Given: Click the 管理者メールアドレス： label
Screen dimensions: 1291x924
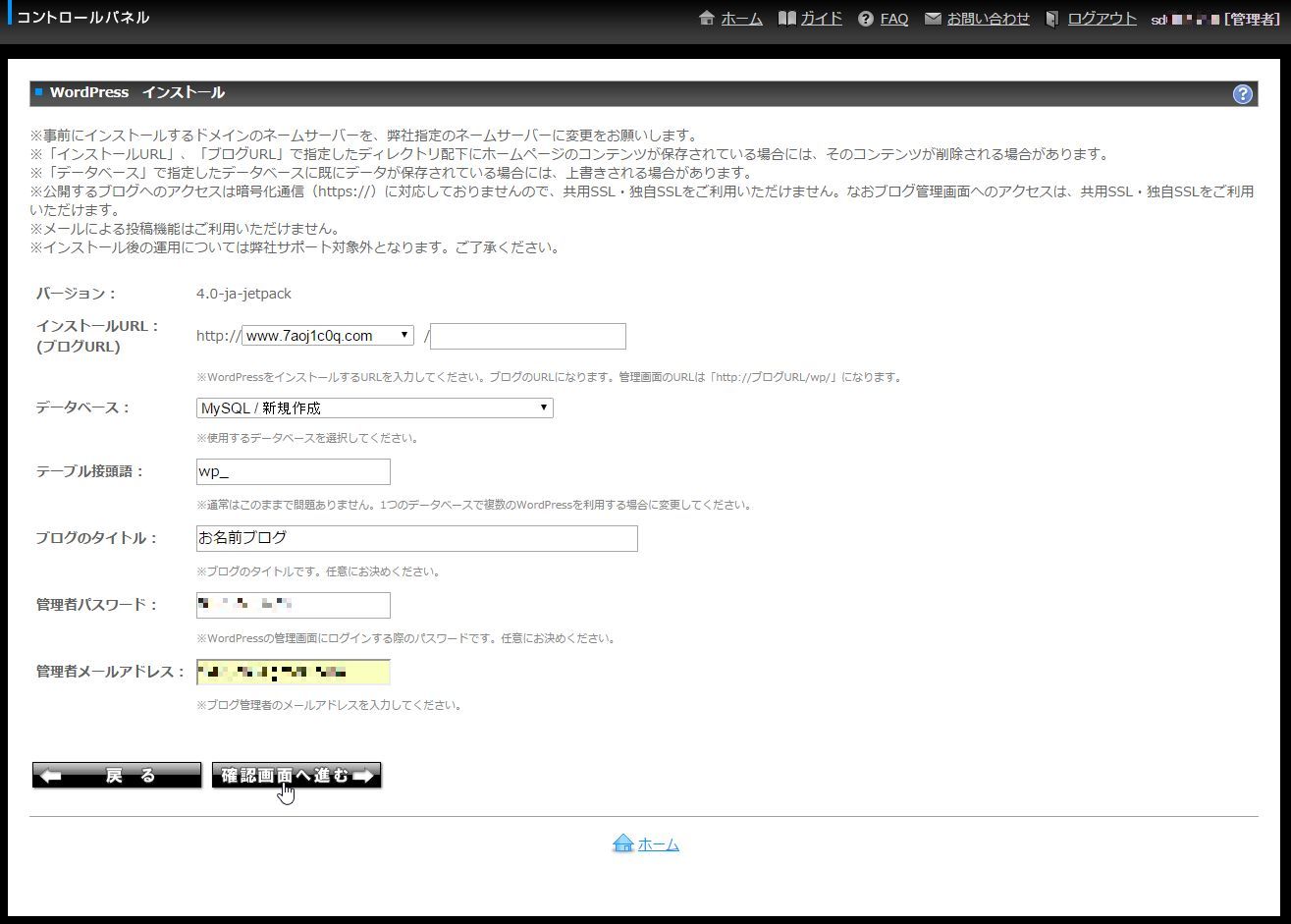Looking at the screenshot, I should pos(111,672).
